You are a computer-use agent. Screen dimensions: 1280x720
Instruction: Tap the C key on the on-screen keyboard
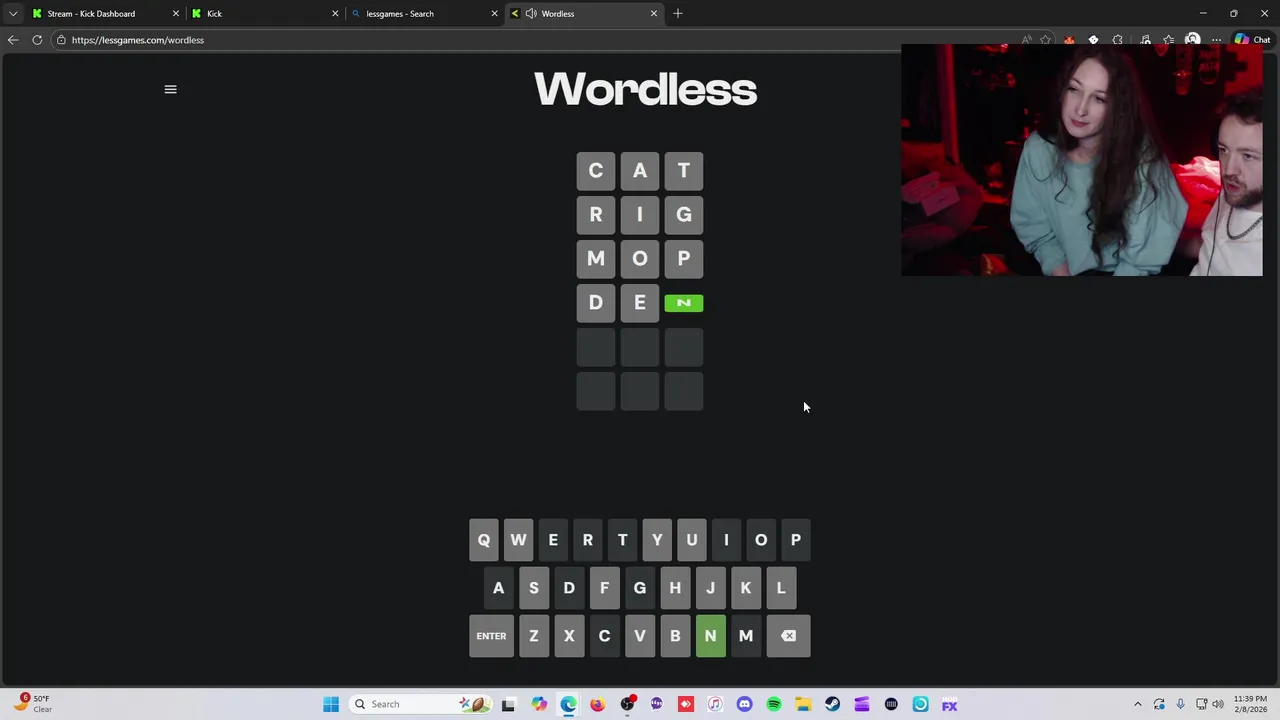click(604, 636)
